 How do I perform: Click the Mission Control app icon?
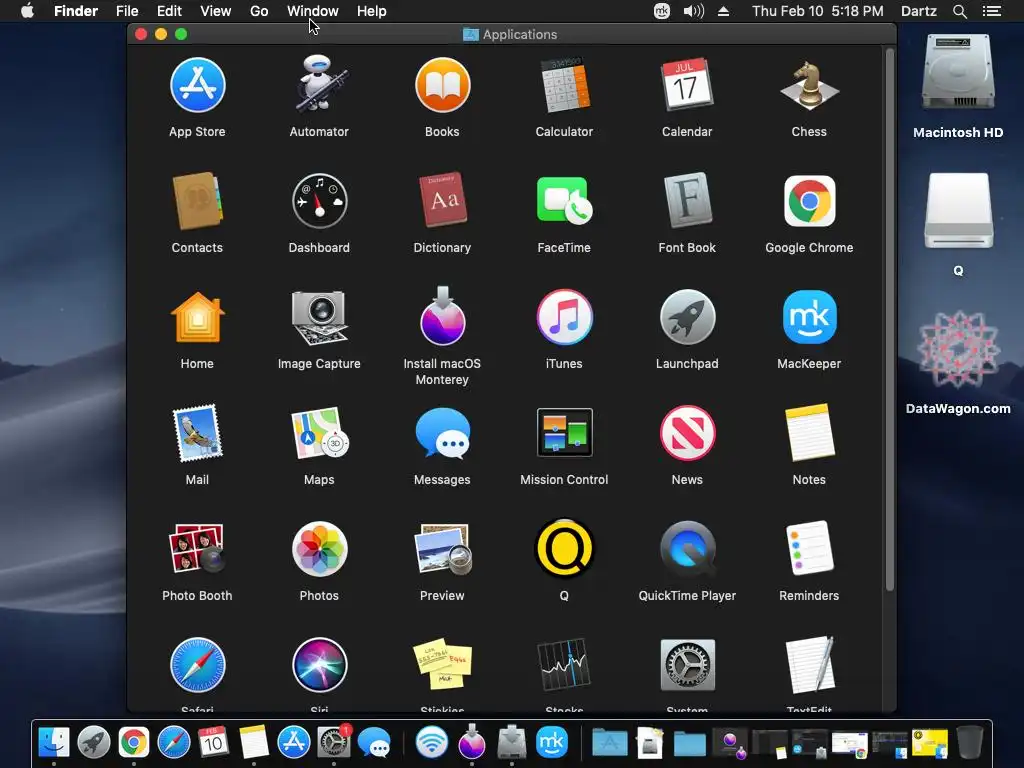tap(564, 432)
